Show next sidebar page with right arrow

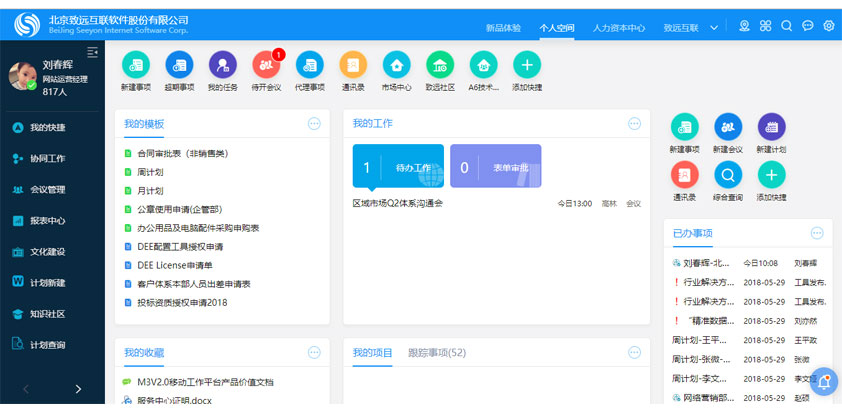click(x=78, y=389)
